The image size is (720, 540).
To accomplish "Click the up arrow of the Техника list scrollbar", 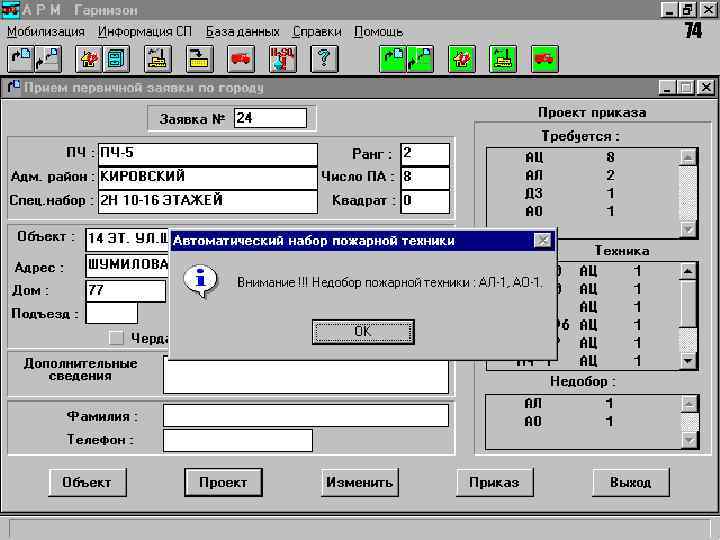I will 688,271.
